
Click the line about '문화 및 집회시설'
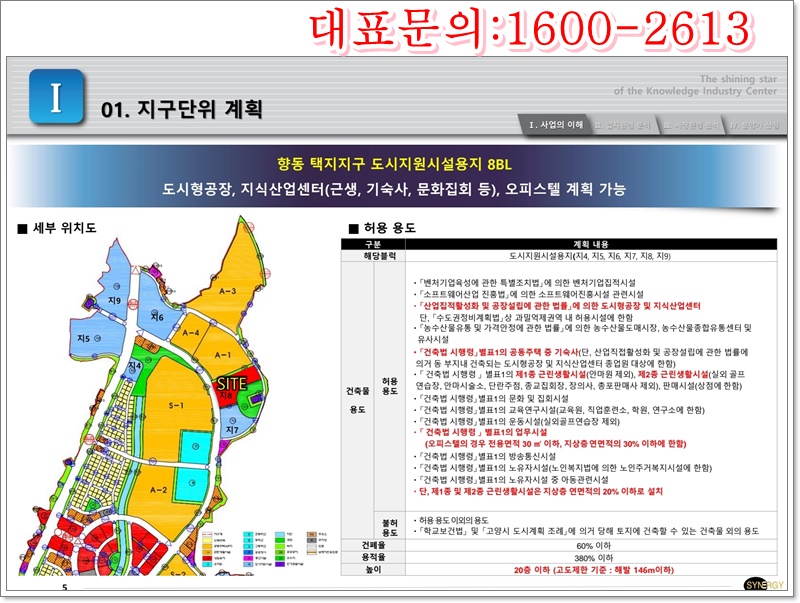(491, 398)
